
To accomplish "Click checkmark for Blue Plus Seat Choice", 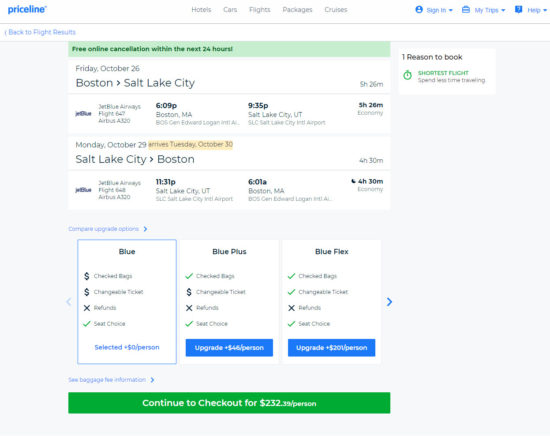I will coord(189,324).
